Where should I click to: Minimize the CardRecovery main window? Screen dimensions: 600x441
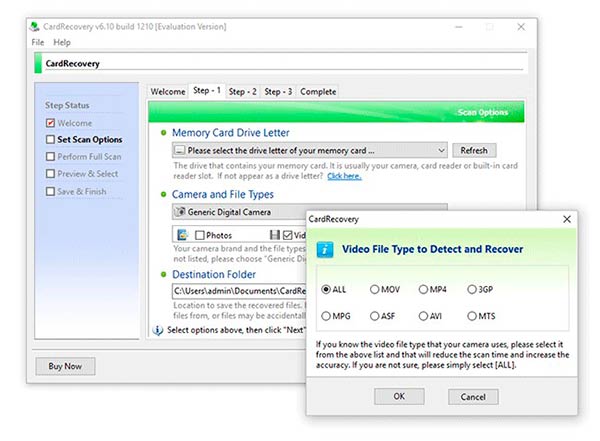[459, 27]
